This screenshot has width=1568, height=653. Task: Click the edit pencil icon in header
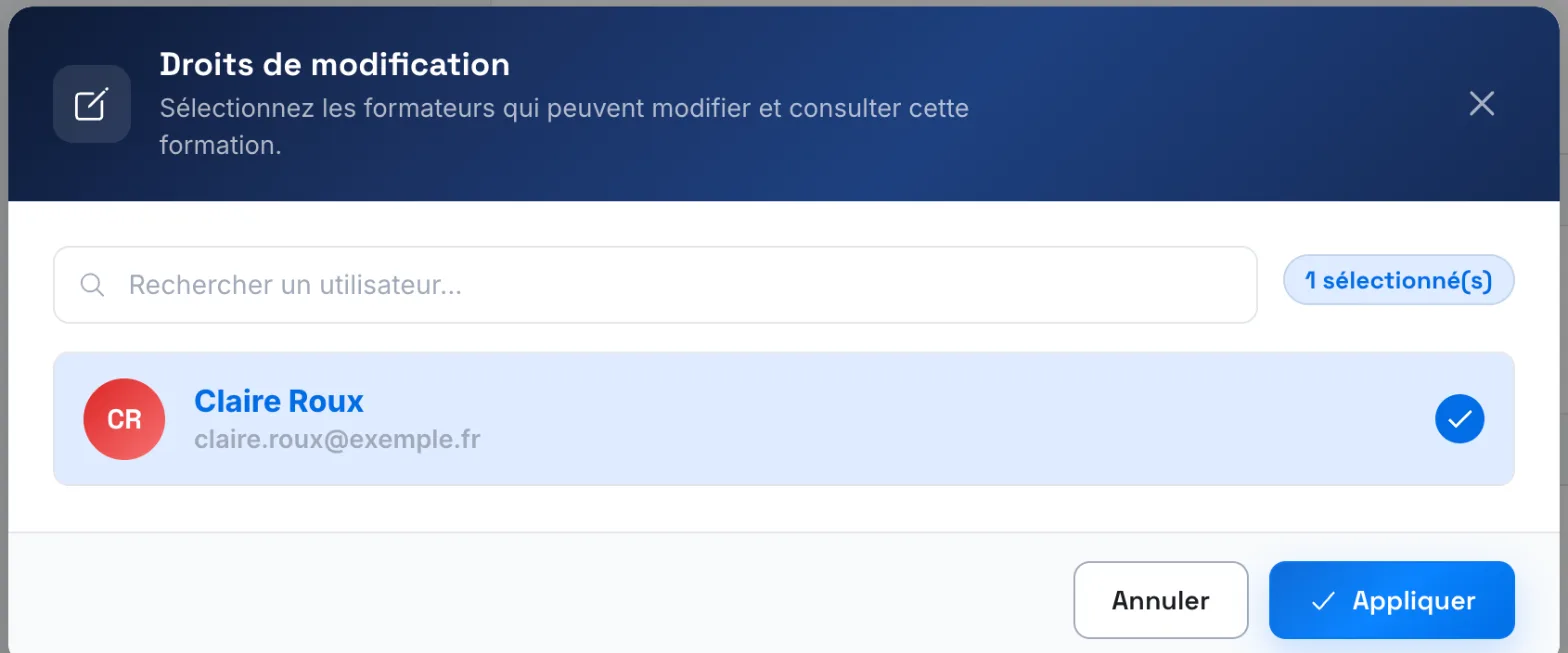coord(92,104)
